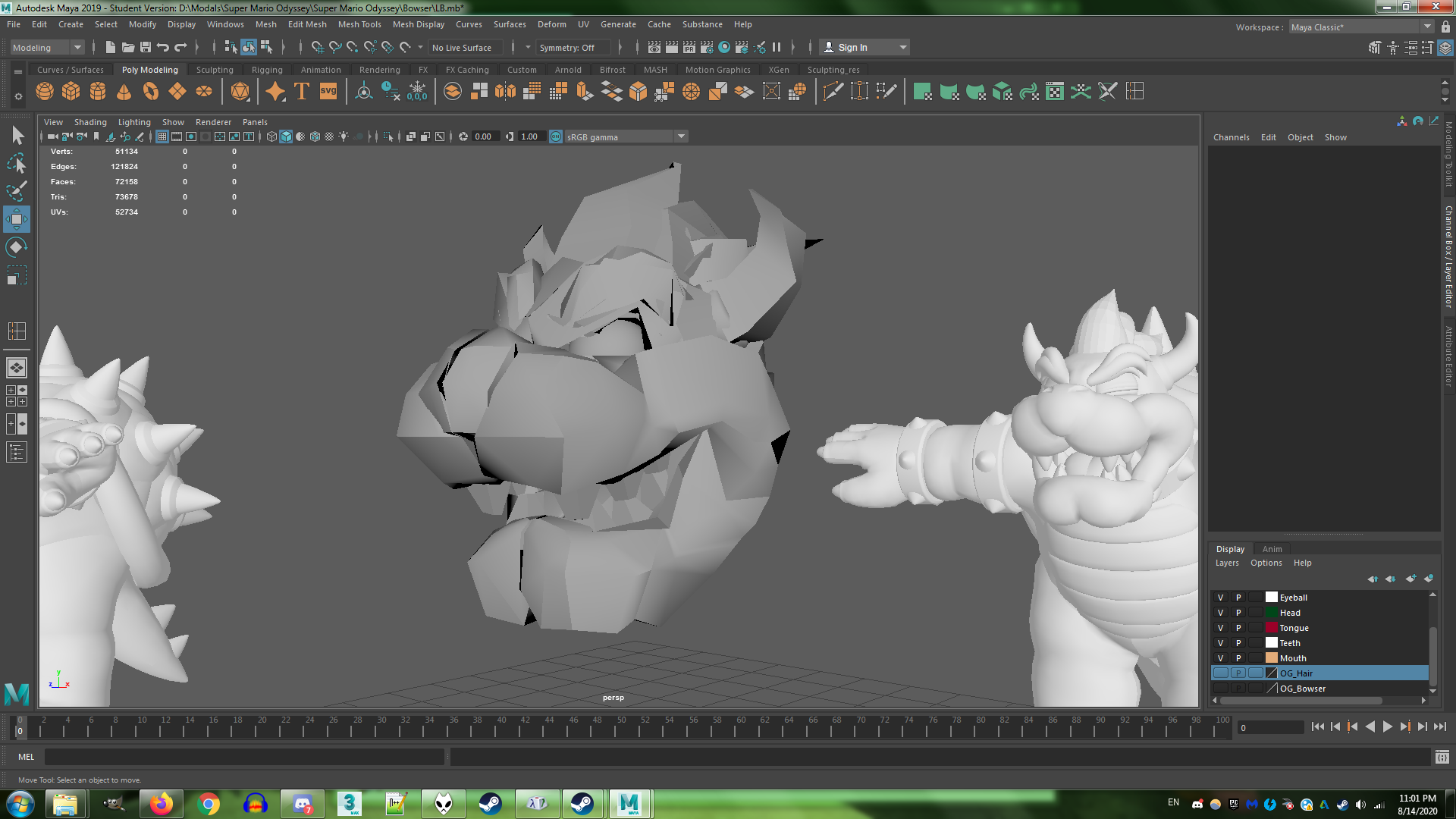1456x819 pixels.
Task: Show the hidden OG_Hair layer
Action: click(x=1221, y=673)
